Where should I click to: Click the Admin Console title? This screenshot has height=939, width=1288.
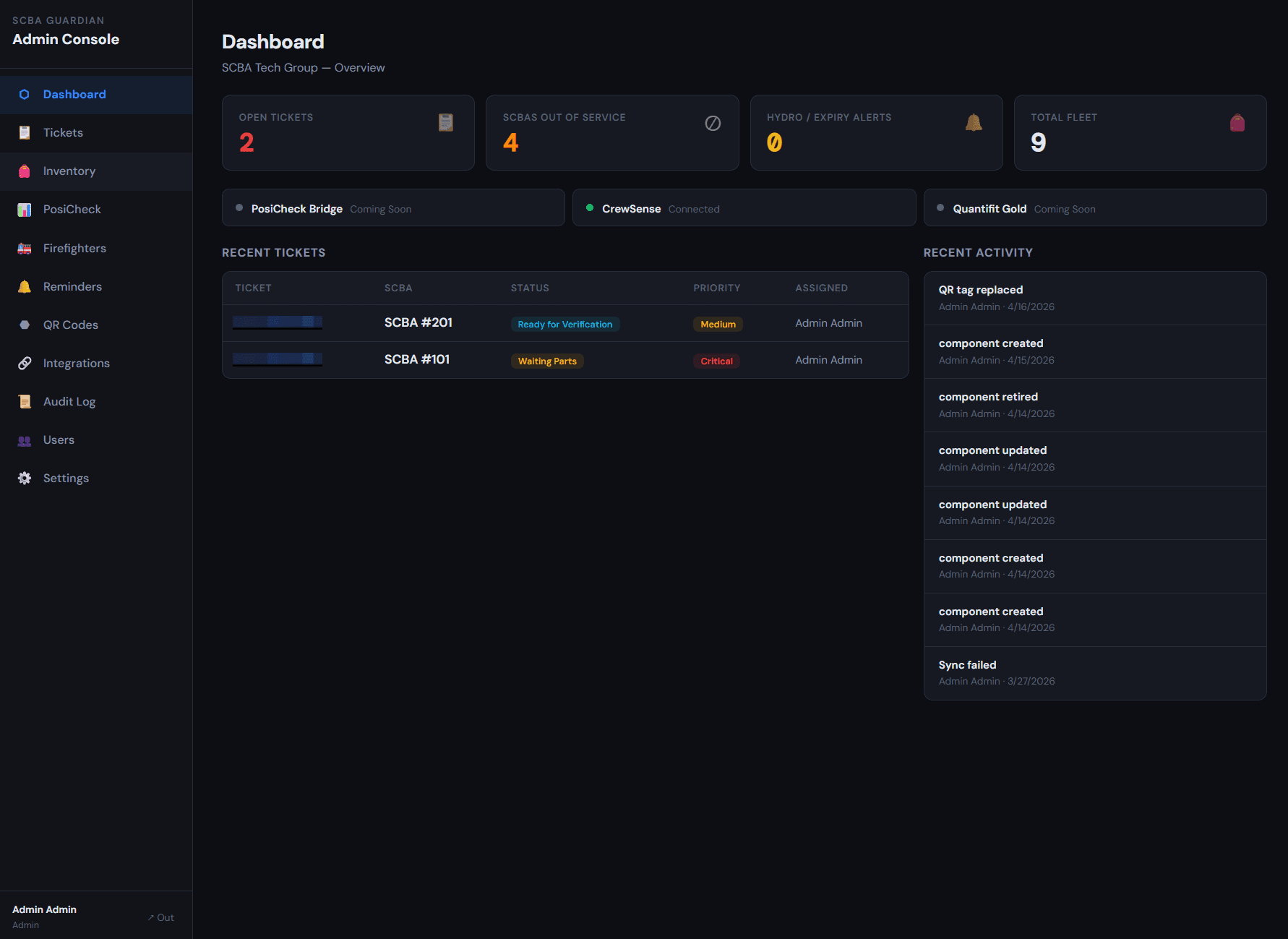66,39
